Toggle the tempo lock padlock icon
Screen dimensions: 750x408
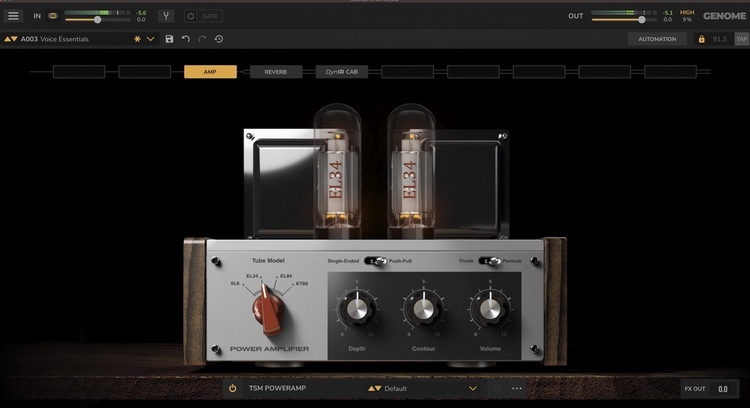[701, 39]
